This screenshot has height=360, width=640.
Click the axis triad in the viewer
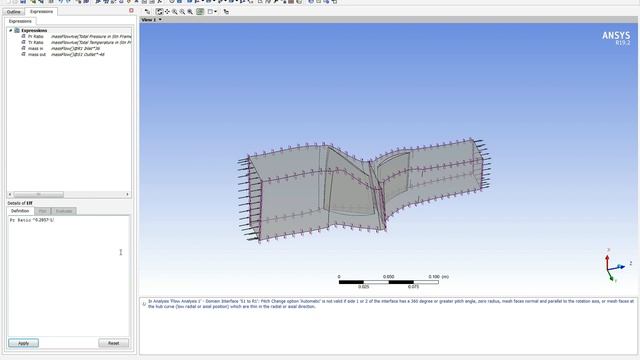point(617,266)
